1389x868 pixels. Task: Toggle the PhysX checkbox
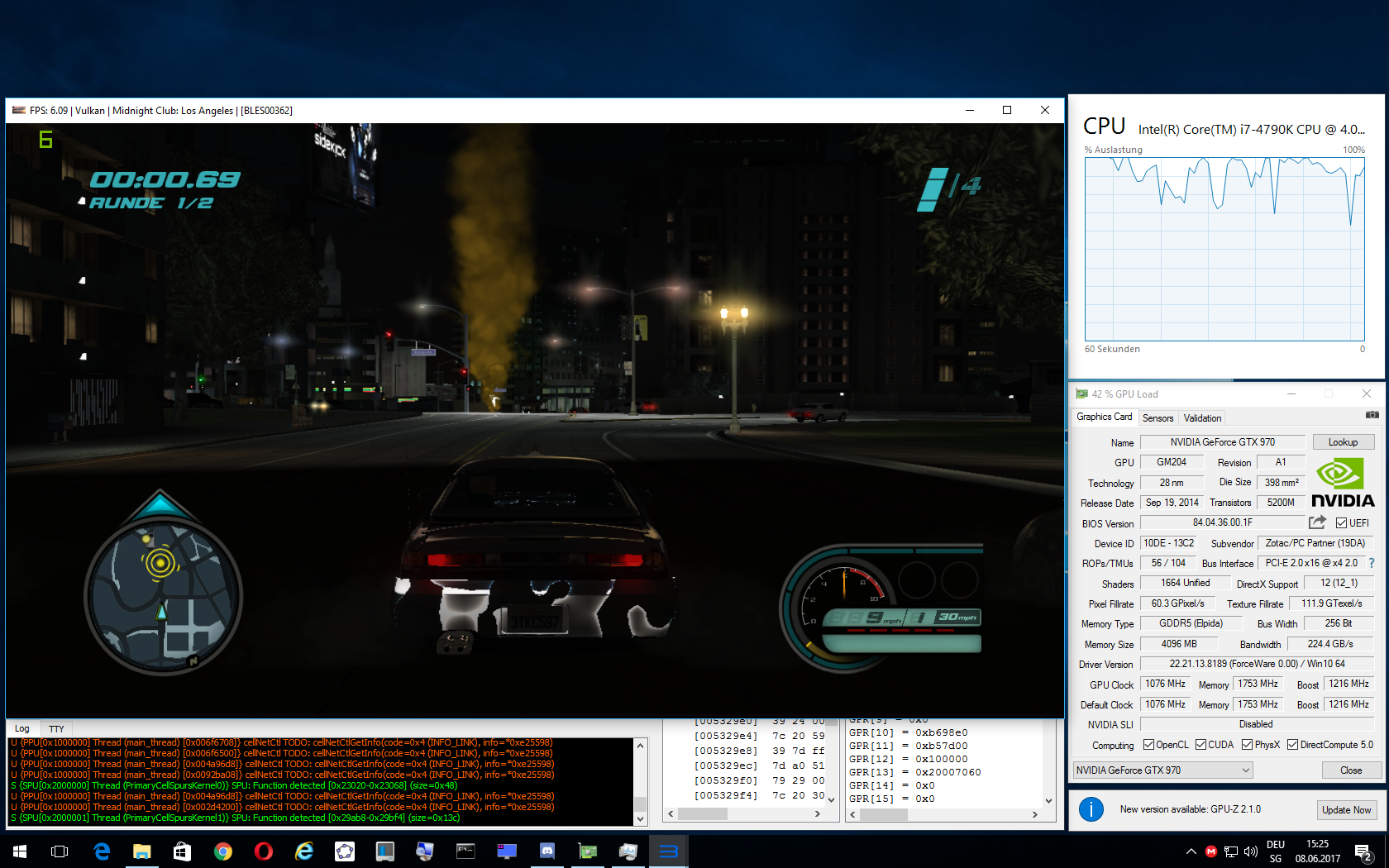click(x=1247, y=745)
